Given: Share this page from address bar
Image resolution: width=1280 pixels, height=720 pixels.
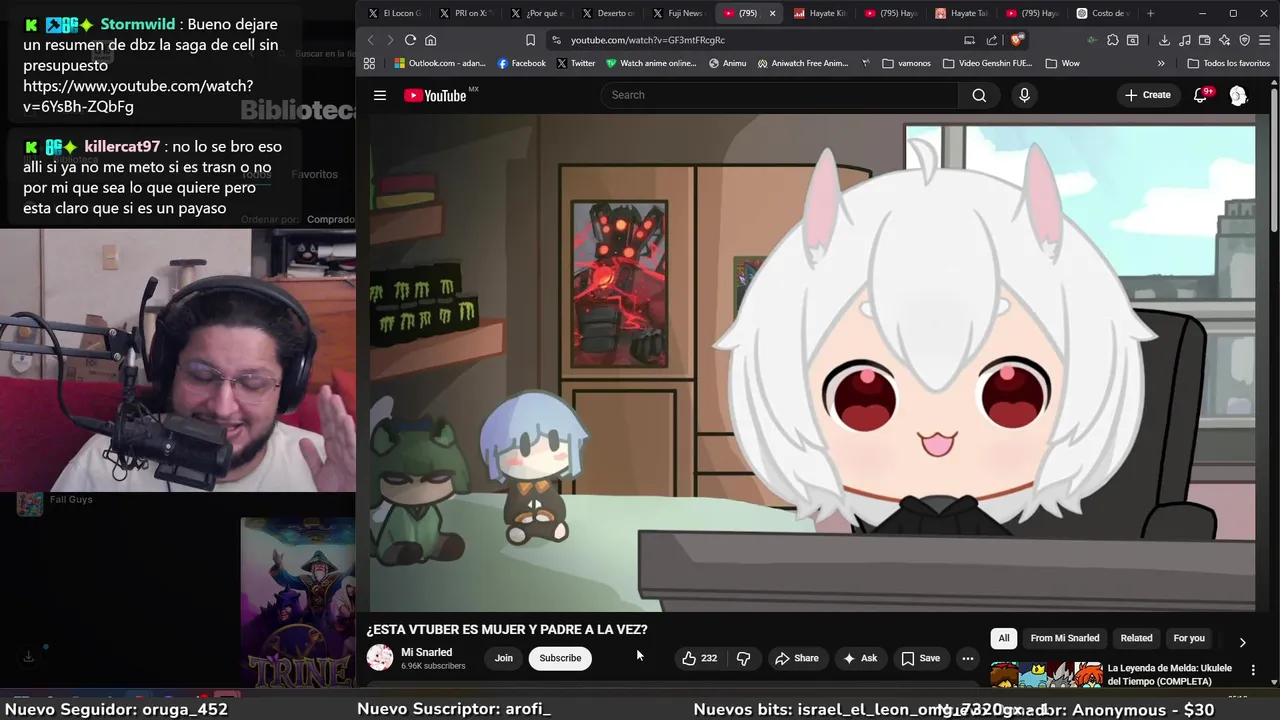Looking at the screenshot, I should coord(992,40).
